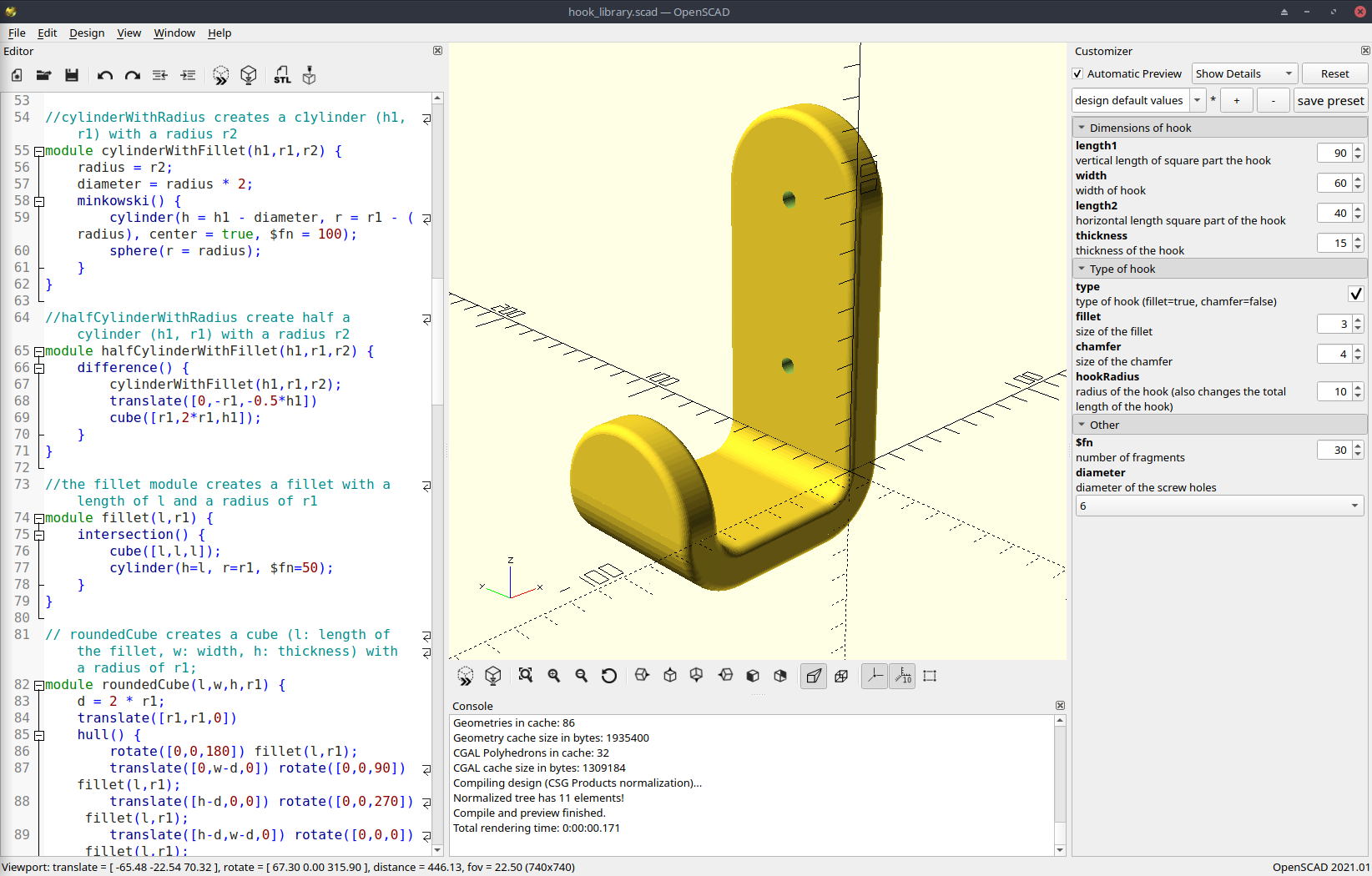Switch to Front view
The height and width of the screenshot is (876, 1372).
(753, 676)
